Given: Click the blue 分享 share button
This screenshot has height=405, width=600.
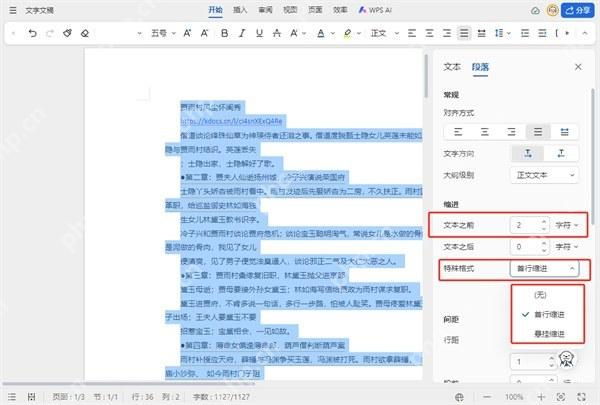Looking at the screenshot, I should point(577,10).
